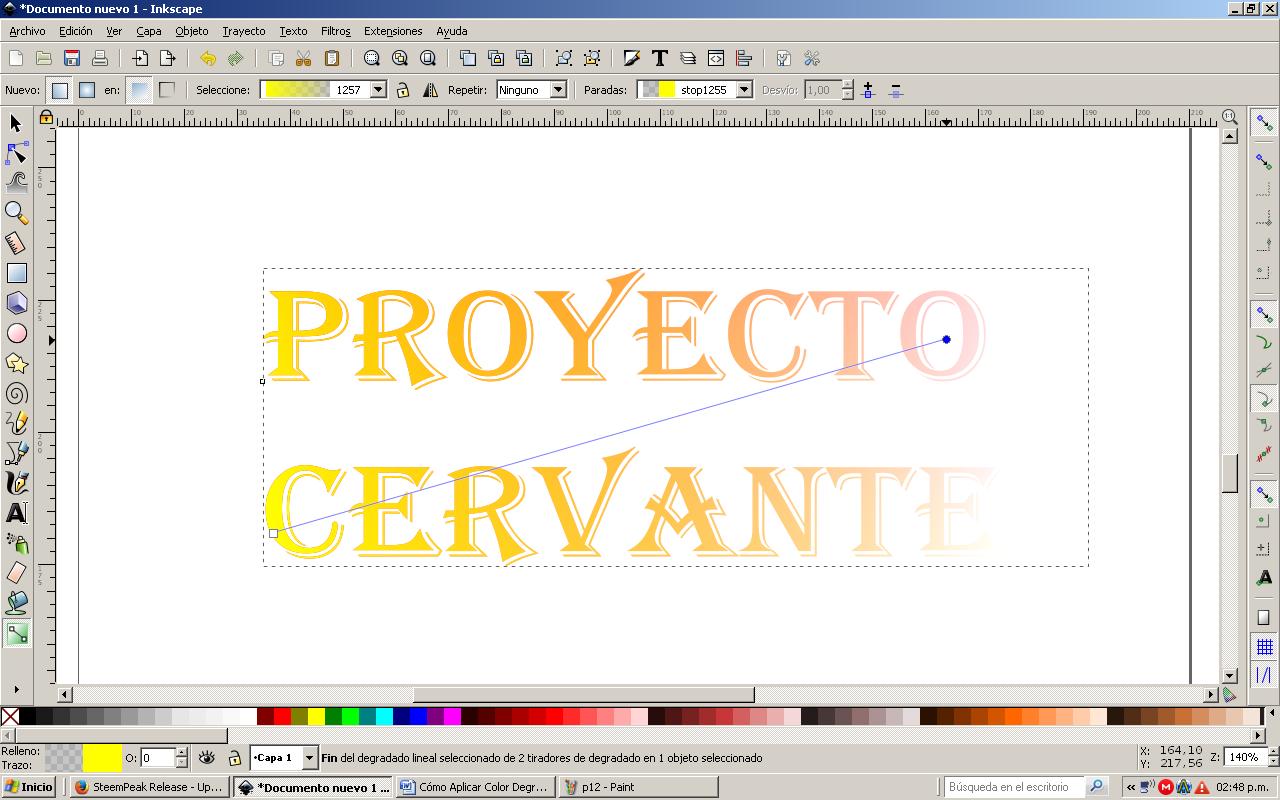Open the Extensiones menu

click(x=393, y=31)
